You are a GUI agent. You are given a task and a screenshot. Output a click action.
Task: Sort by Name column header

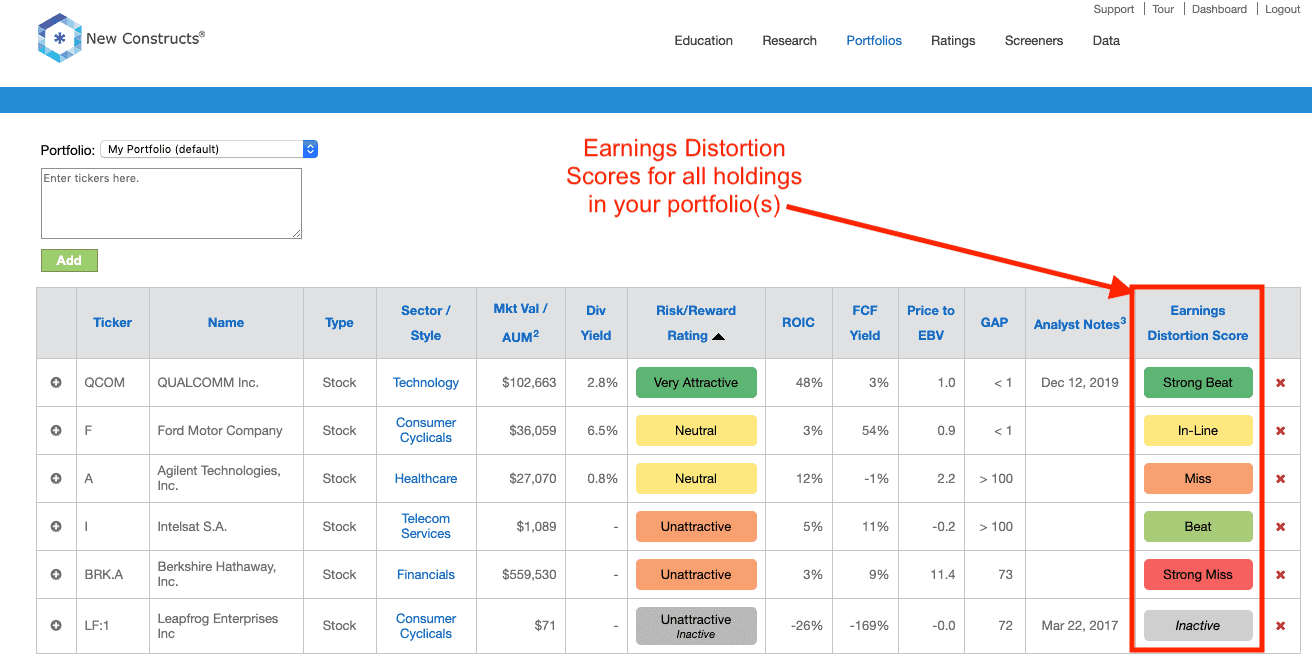(226, 323)
